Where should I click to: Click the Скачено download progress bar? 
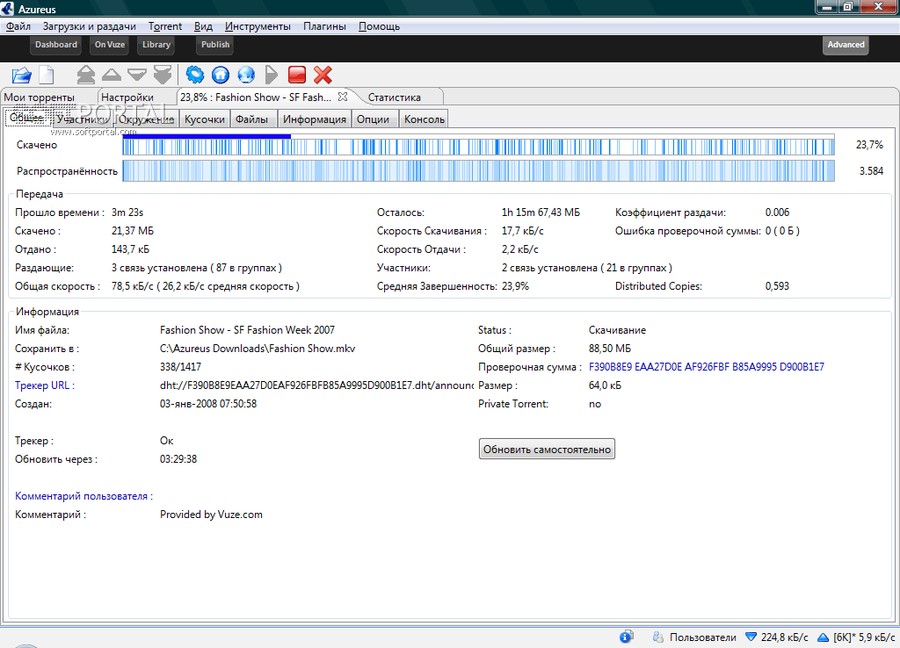coord(479,145)
